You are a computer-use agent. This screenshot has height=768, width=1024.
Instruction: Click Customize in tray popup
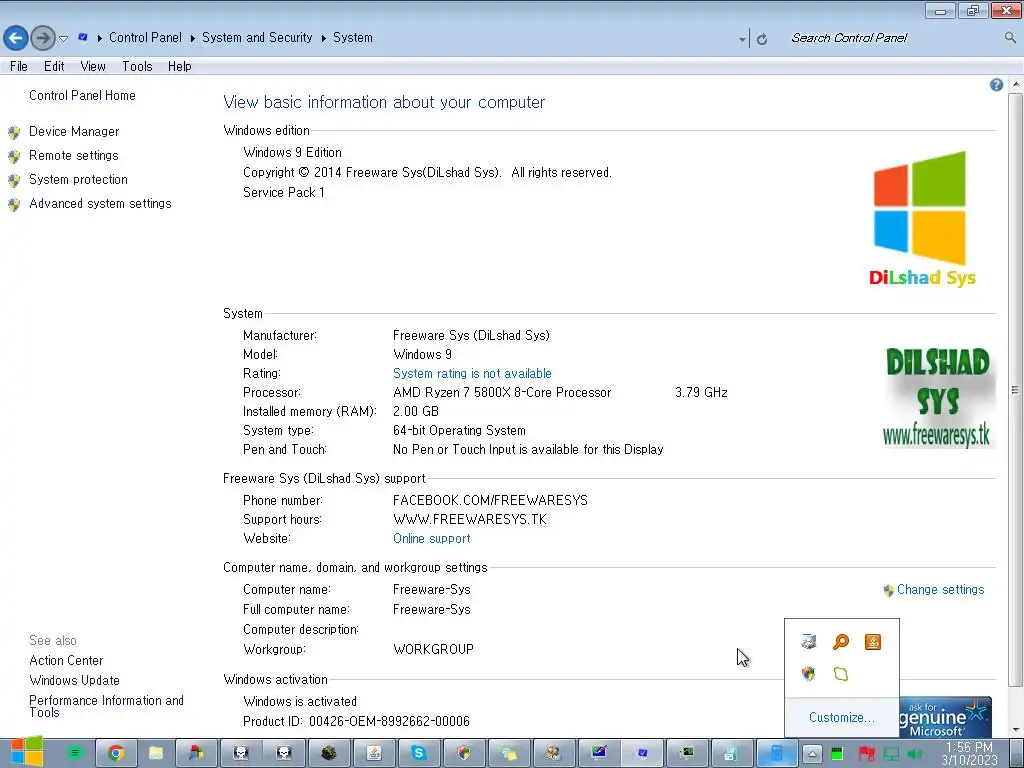[842, 718]
